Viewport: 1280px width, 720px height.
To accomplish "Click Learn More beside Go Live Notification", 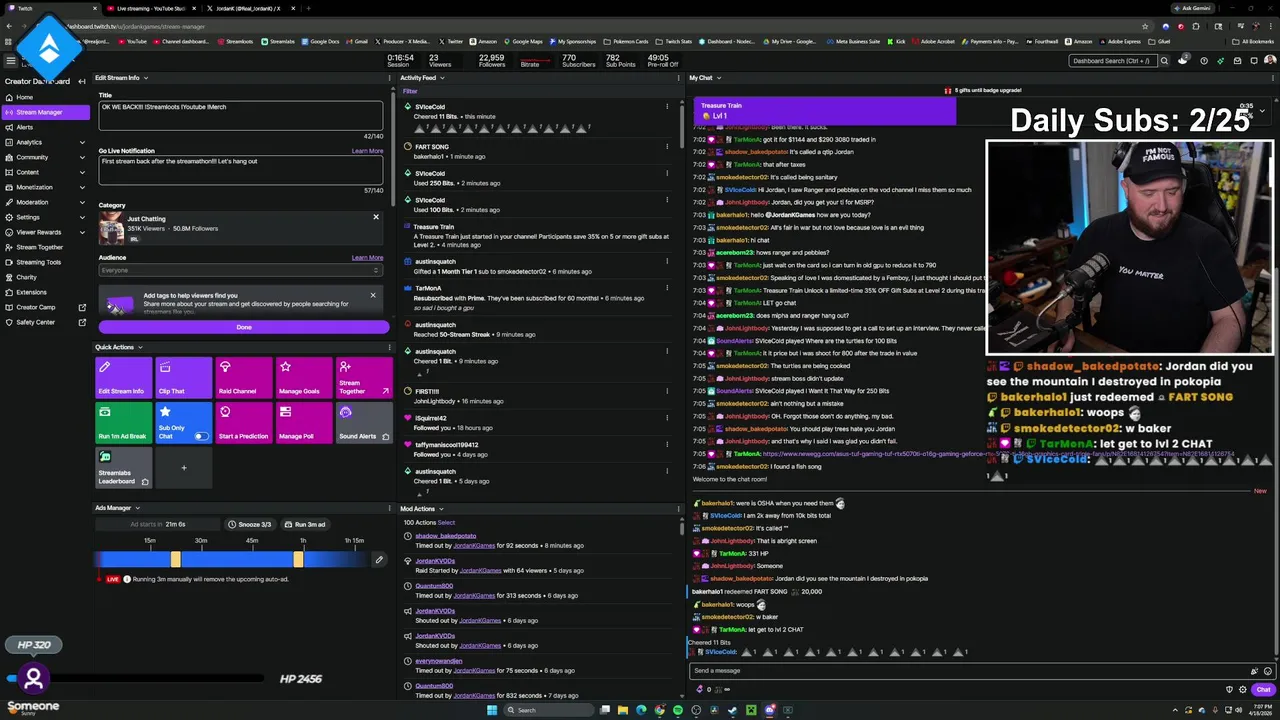I will (x=367, y=151).
